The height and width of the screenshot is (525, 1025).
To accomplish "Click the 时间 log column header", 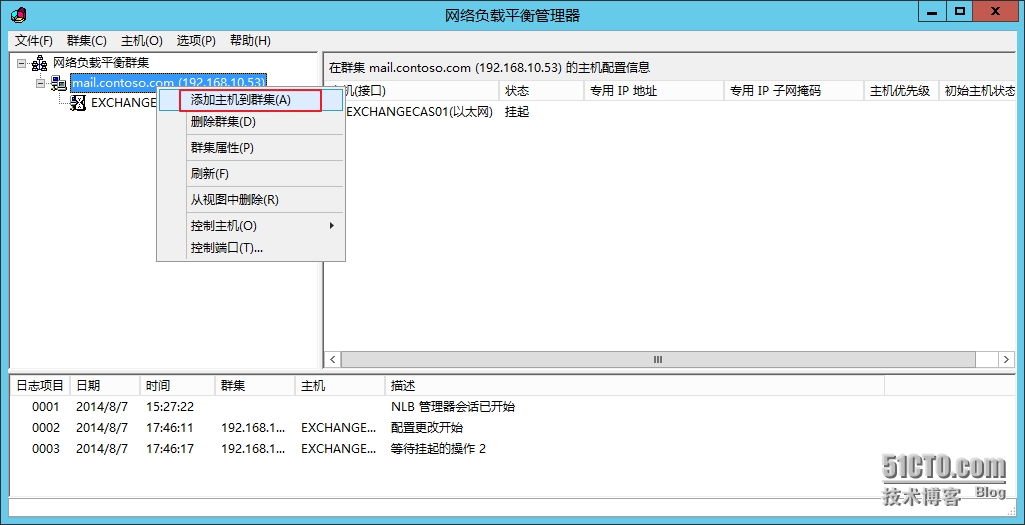I will pos(177,386).
